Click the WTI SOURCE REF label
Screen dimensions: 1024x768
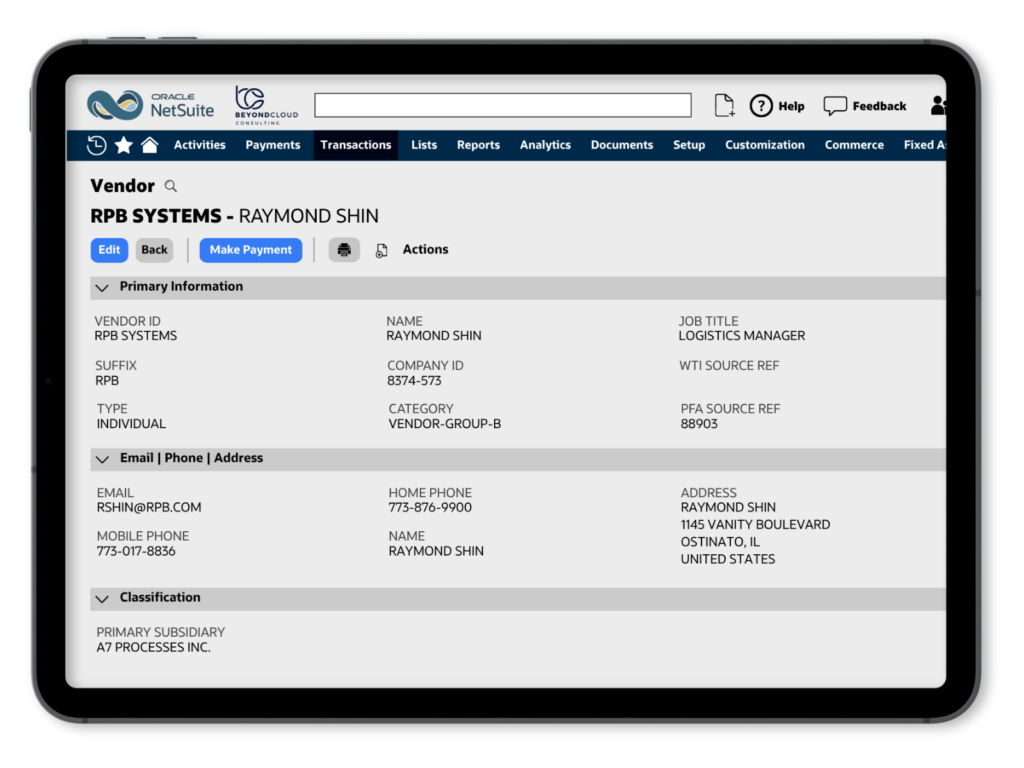(729, 366)
